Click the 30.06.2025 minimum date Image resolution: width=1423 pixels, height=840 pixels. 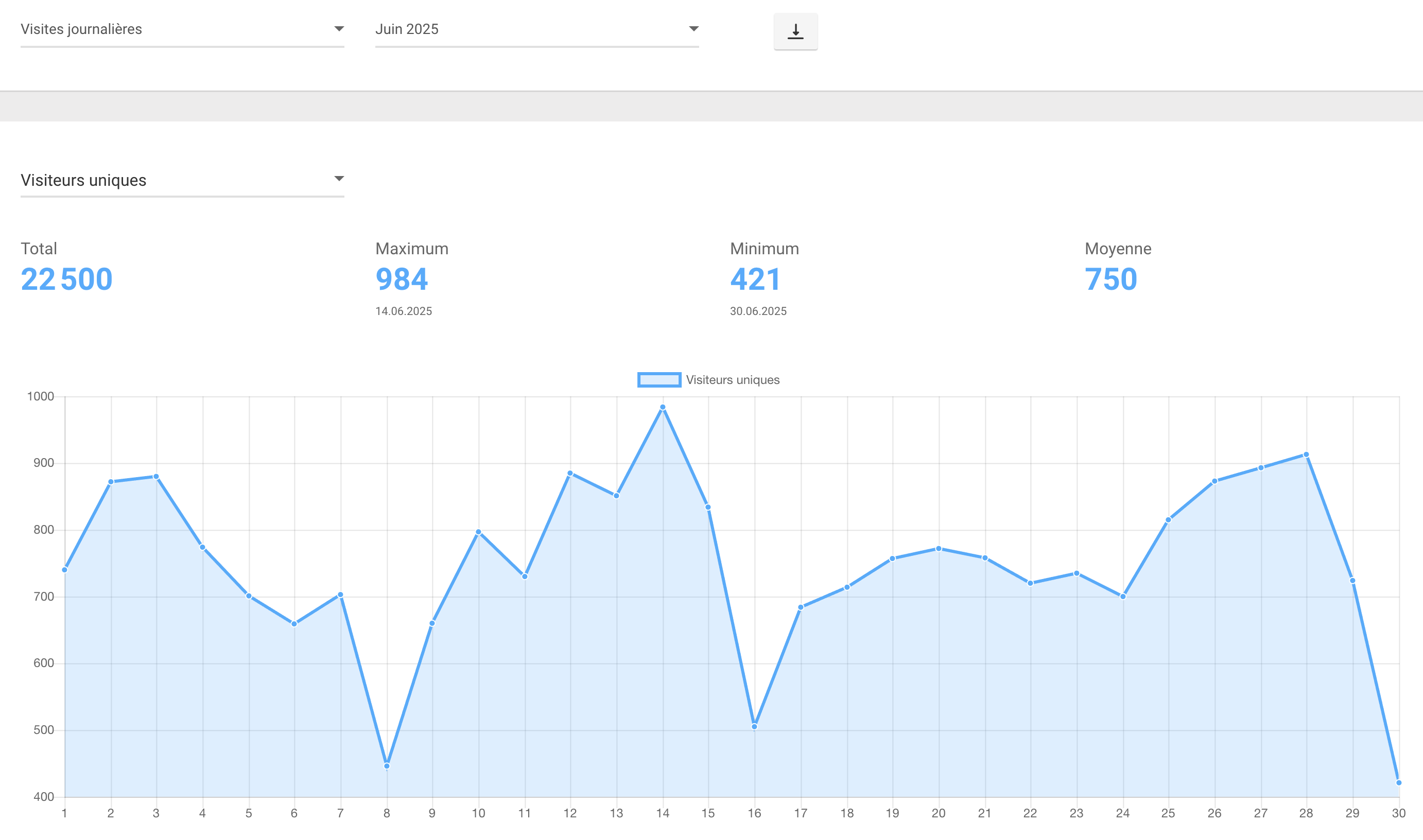pyautogui.click(x=758, y=311)
